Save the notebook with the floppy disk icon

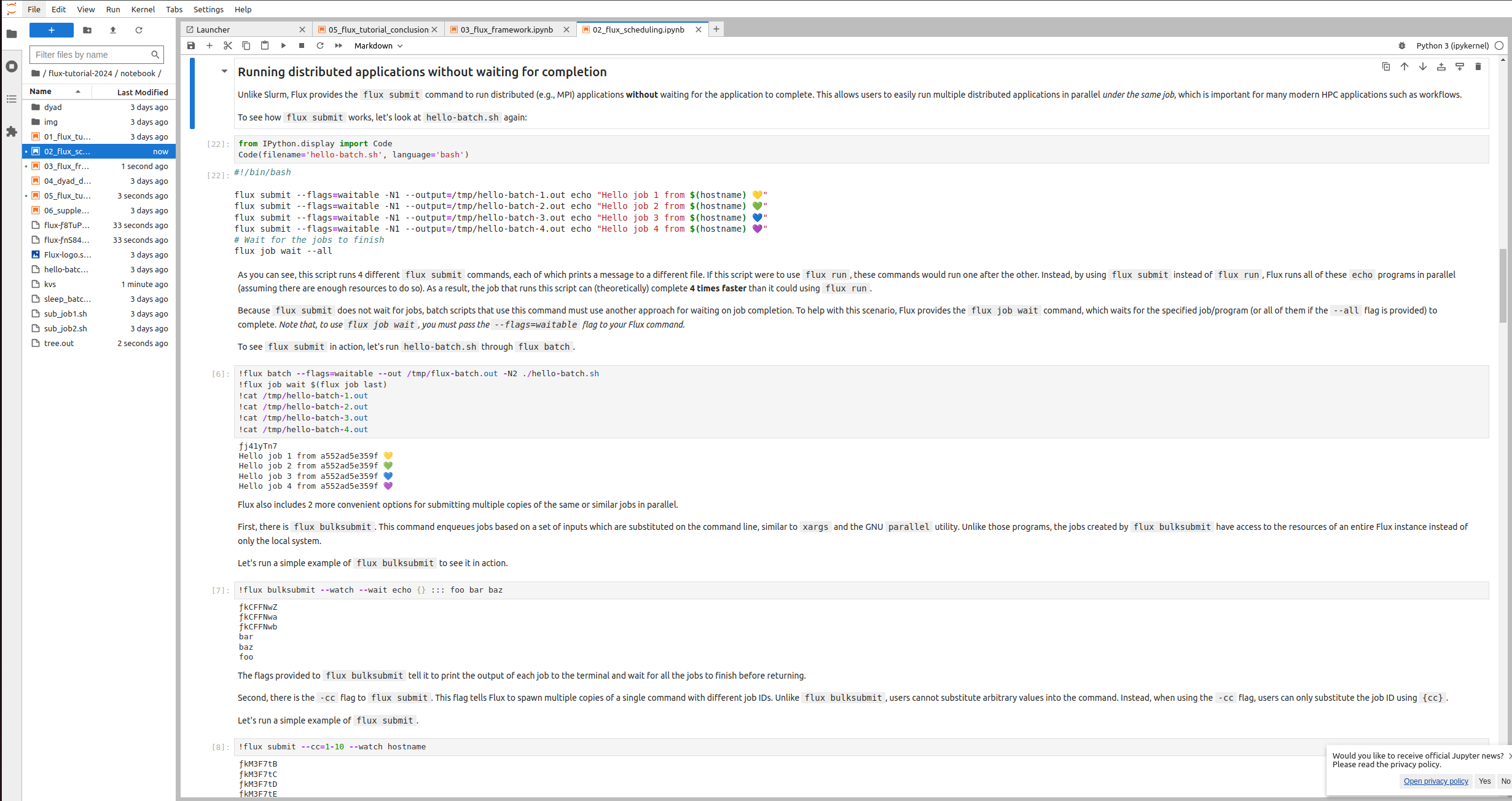(191, 45)
